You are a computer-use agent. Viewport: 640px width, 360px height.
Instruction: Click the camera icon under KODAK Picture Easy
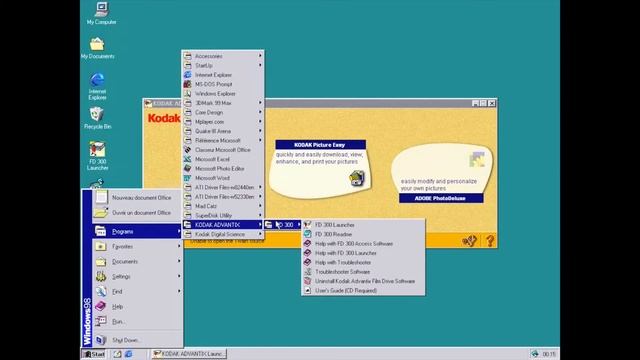click(357, 178)
